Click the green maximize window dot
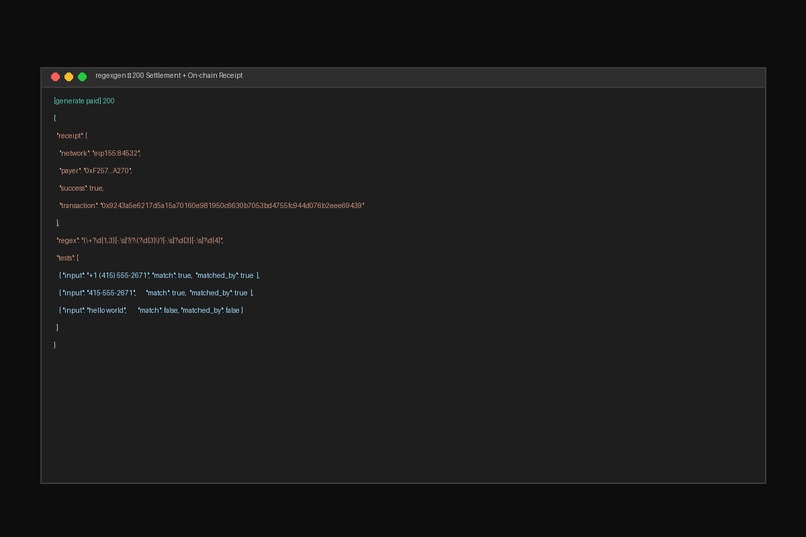The width and height of the screenshot is (806, 537). coord(82,77)
